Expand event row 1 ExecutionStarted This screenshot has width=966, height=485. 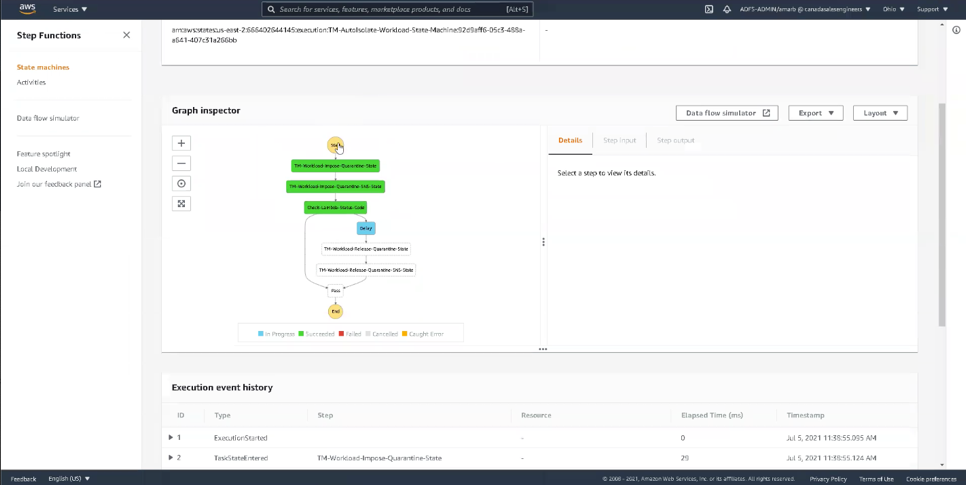click(x=171, y=437)
